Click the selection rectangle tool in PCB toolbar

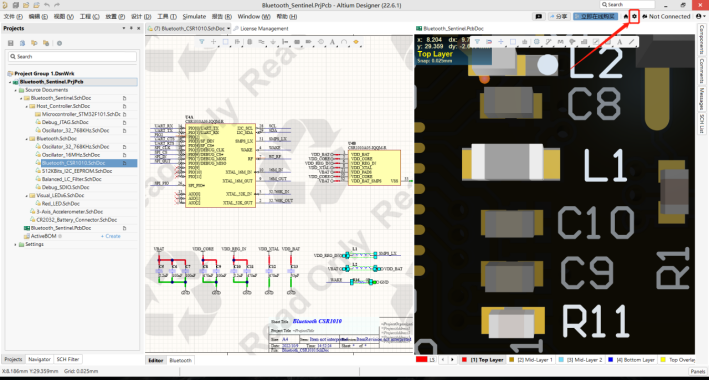(x=513, y=42)
